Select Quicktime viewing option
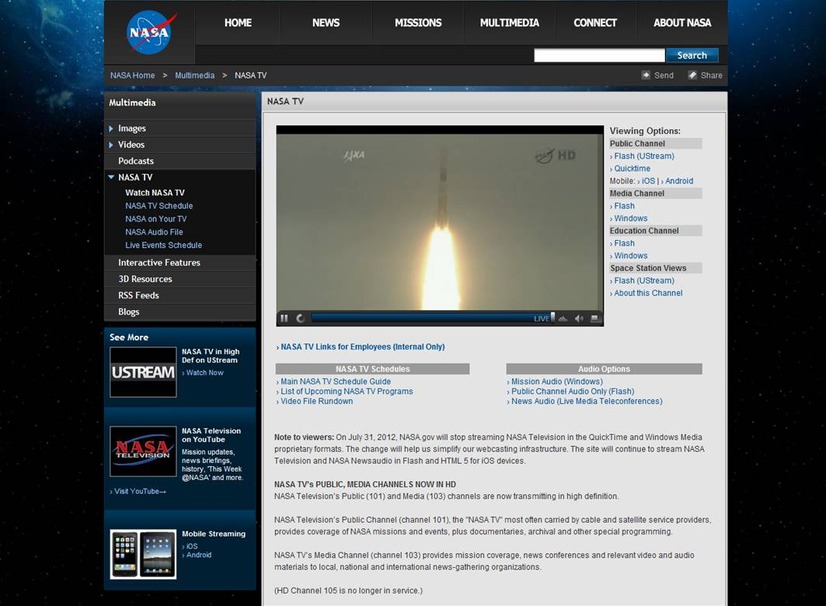Viewport: 826px width, 606px height. (x=632, y=169)
